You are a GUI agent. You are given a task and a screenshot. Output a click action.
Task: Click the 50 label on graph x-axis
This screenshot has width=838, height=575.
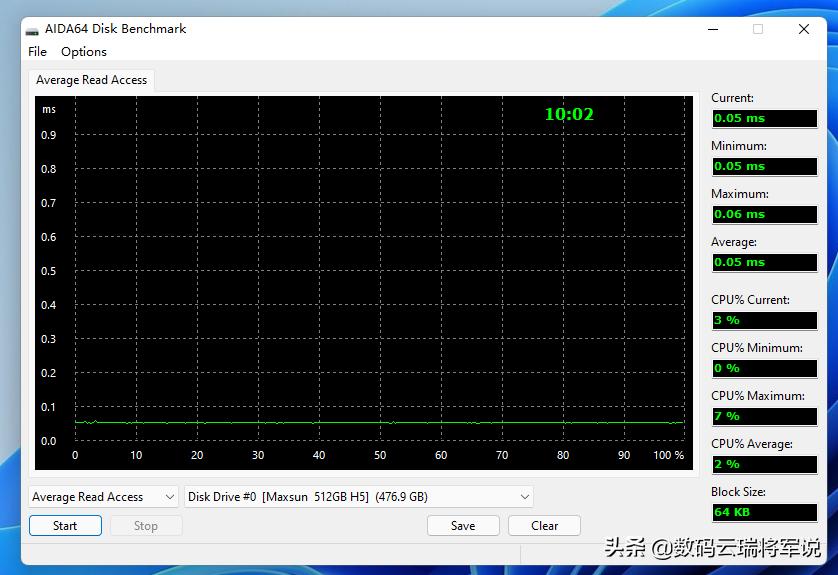pos(380,455)
